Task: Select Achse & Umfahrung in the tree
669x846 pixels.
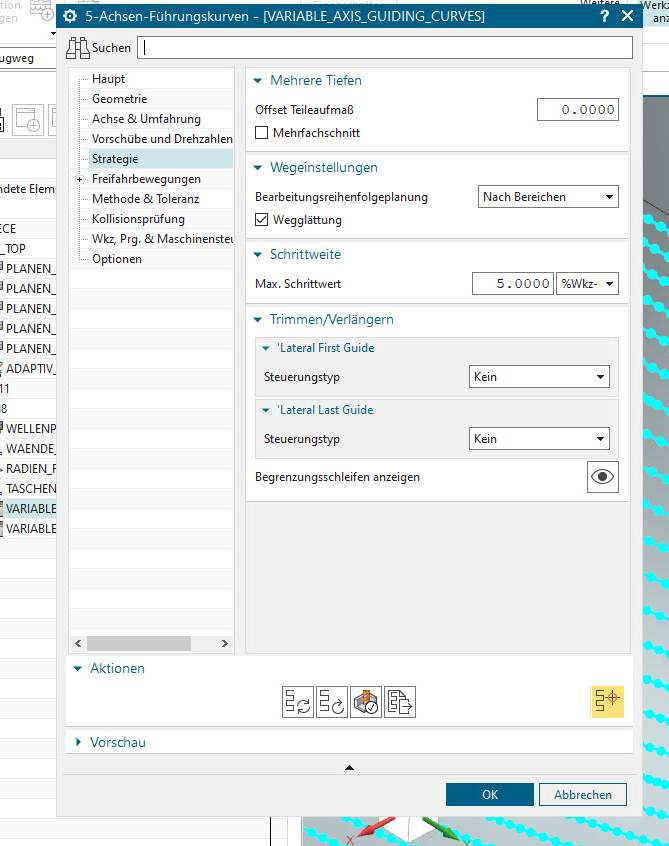Action: [x=146, y=119]
